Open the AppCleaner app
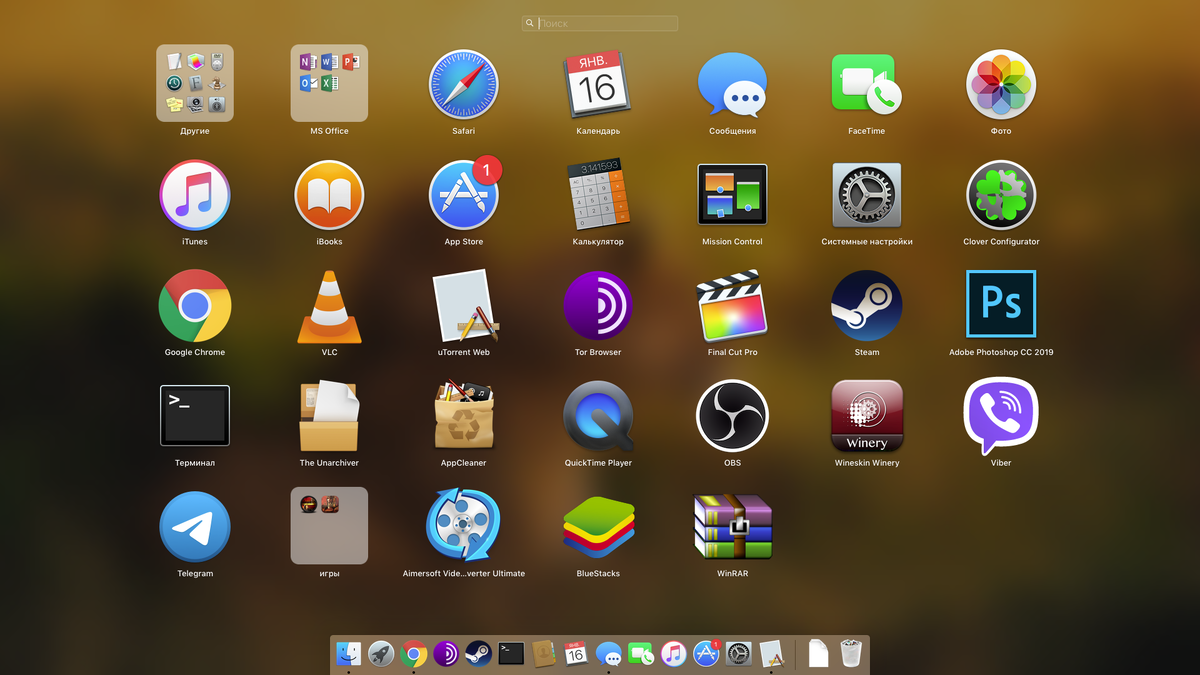 click(463, 415)
